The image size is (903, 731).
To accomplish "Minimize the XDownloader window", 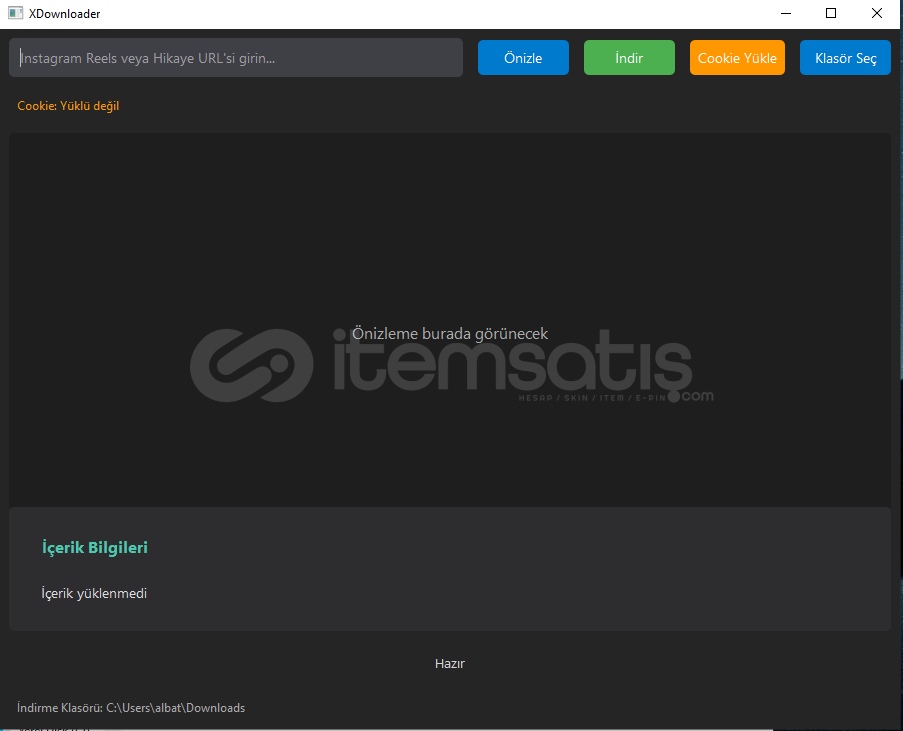I will point(786,13).
